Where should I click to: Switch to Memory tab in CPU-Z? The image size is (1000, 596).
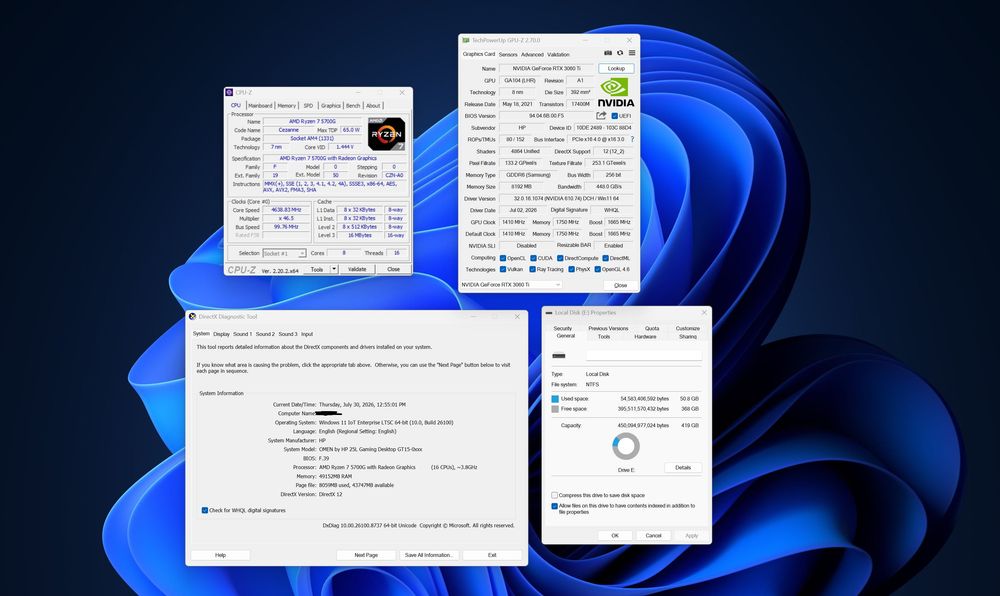pyautogui.click(x=286, y=105)
